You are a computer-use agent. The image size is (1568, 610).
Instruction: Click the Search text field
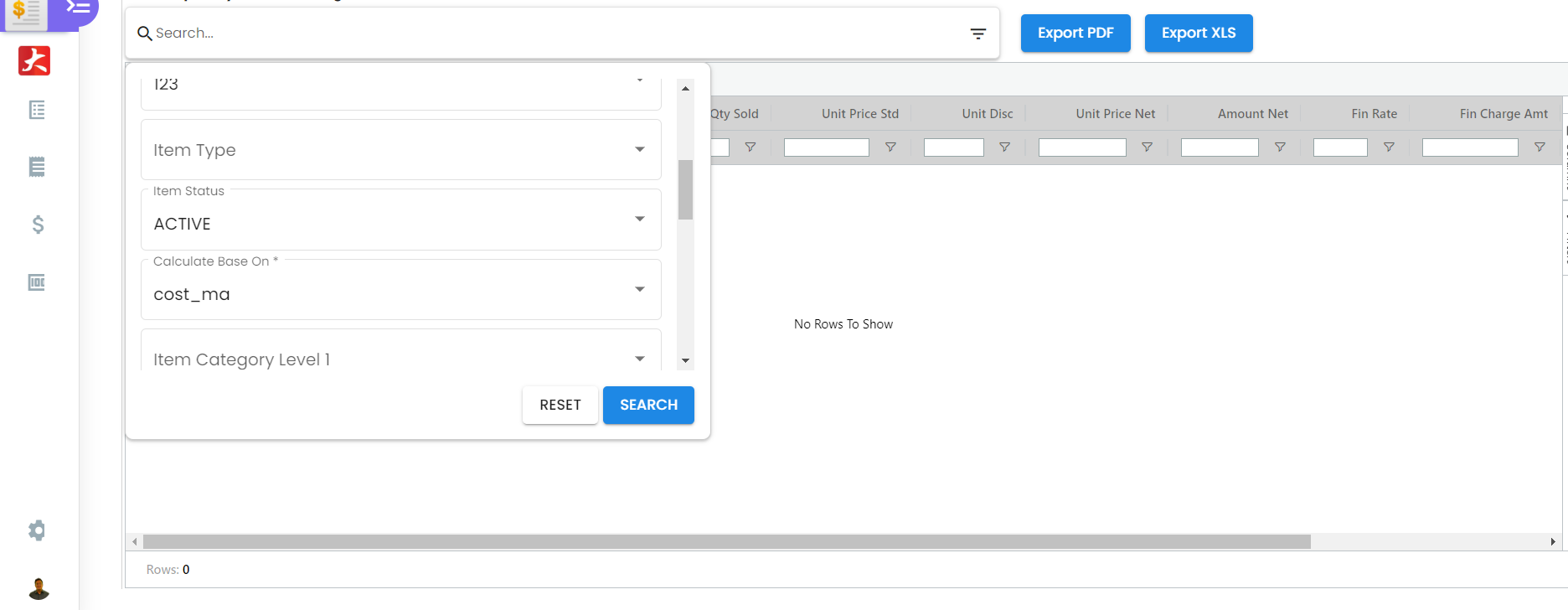tap(553, 34)
